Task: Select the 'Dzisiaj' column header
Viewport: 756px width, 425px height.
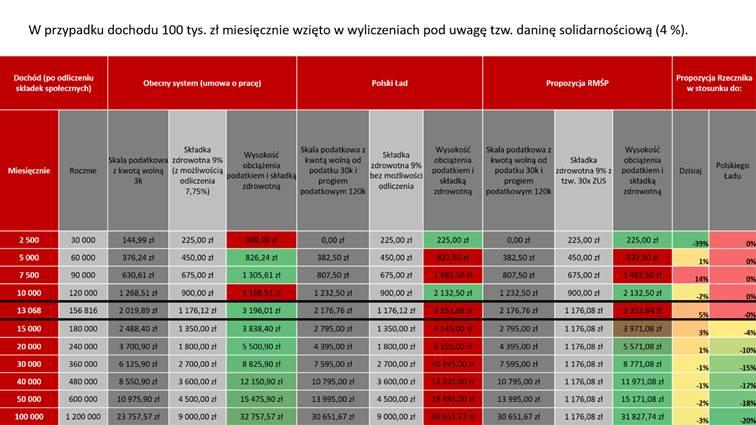Action: pyautogui.click(x=690, y=170)
